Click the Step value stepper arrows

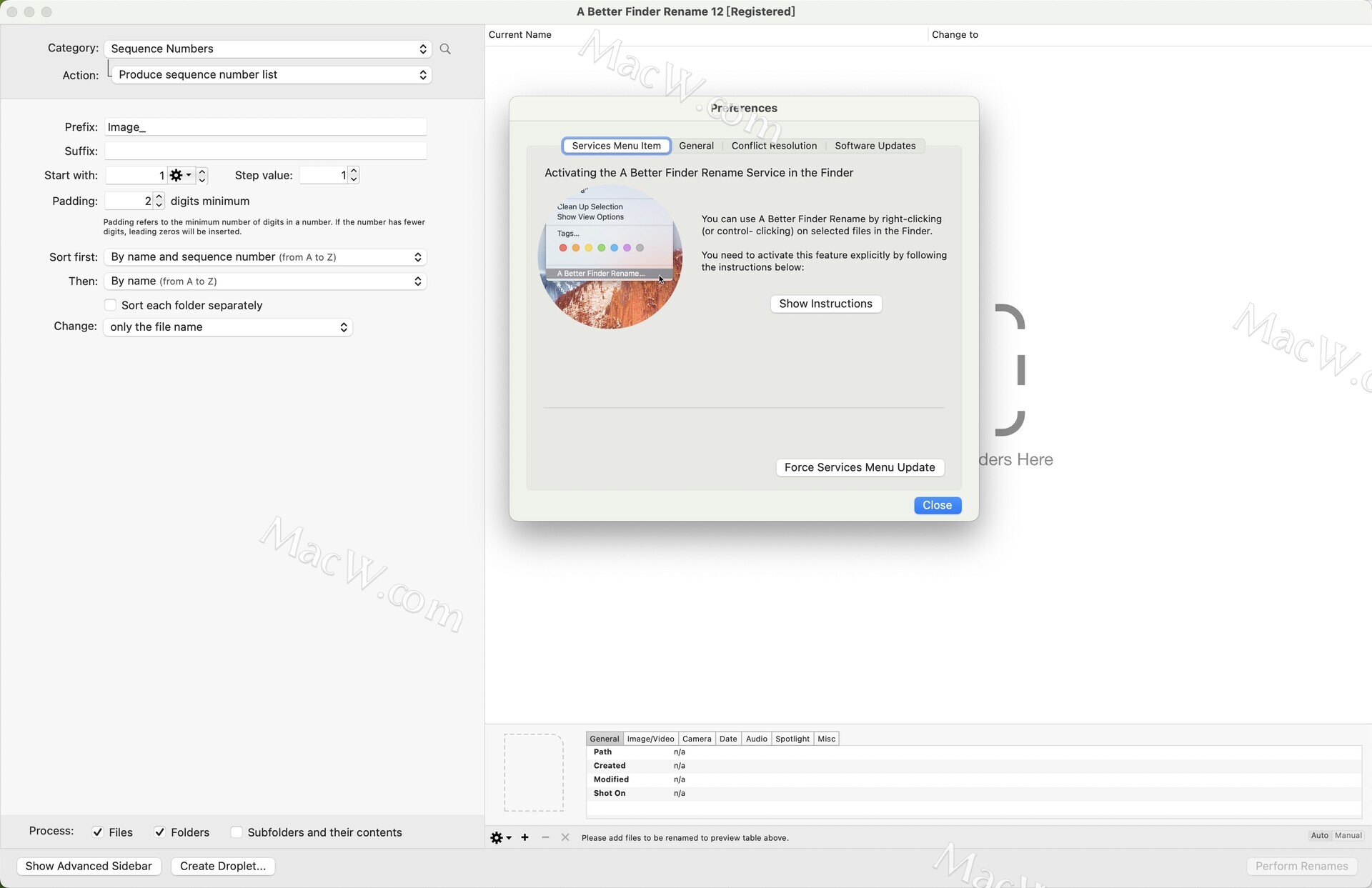(x=354, y=175)
